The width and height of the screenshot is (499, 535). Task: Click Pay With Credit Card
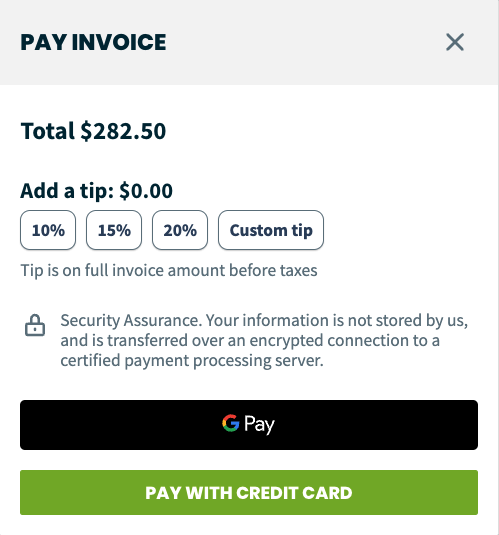coord(249,492)
